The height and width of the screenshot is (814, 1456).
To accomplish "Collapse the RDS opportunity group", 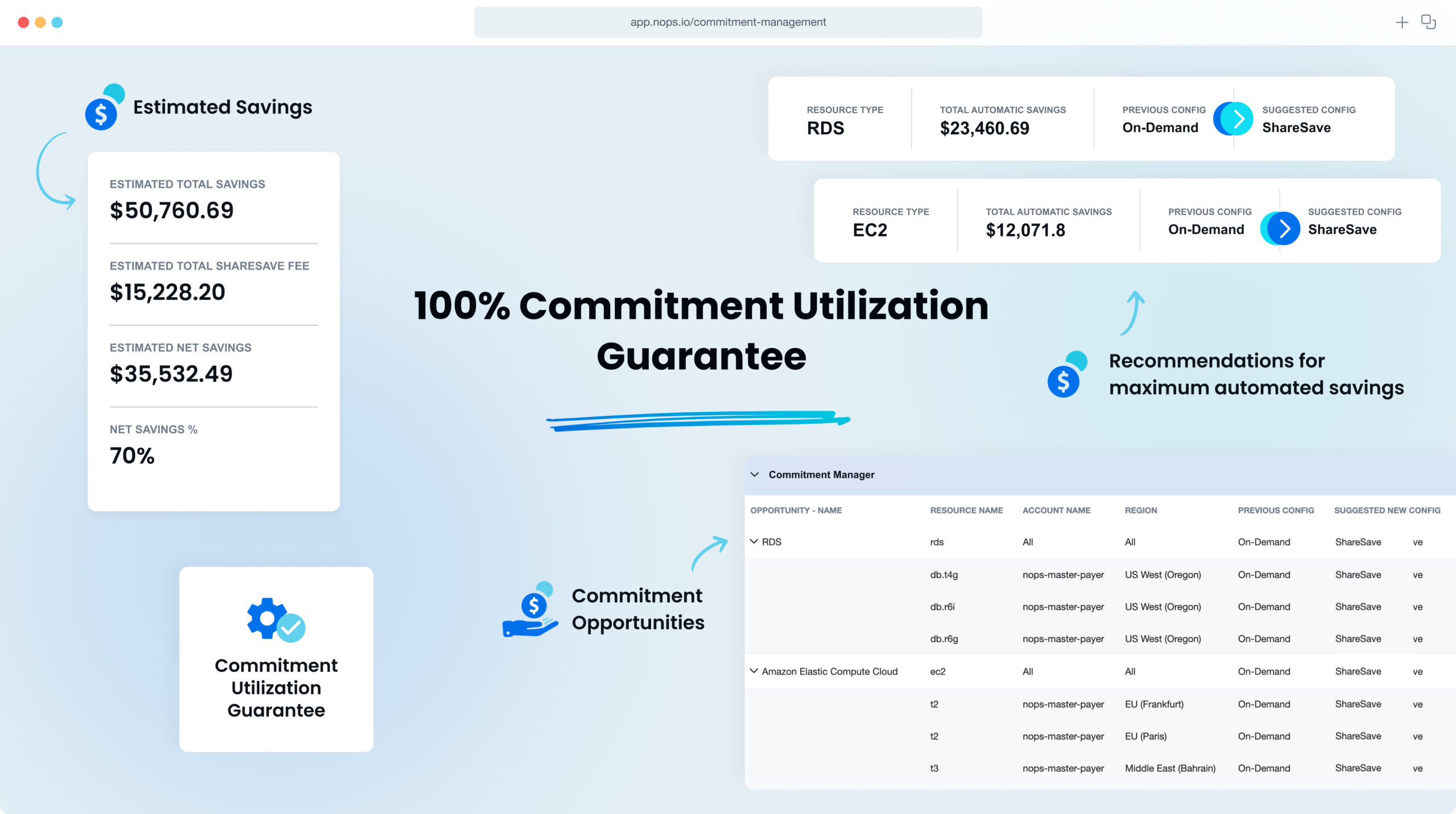I will click(754, 541).
